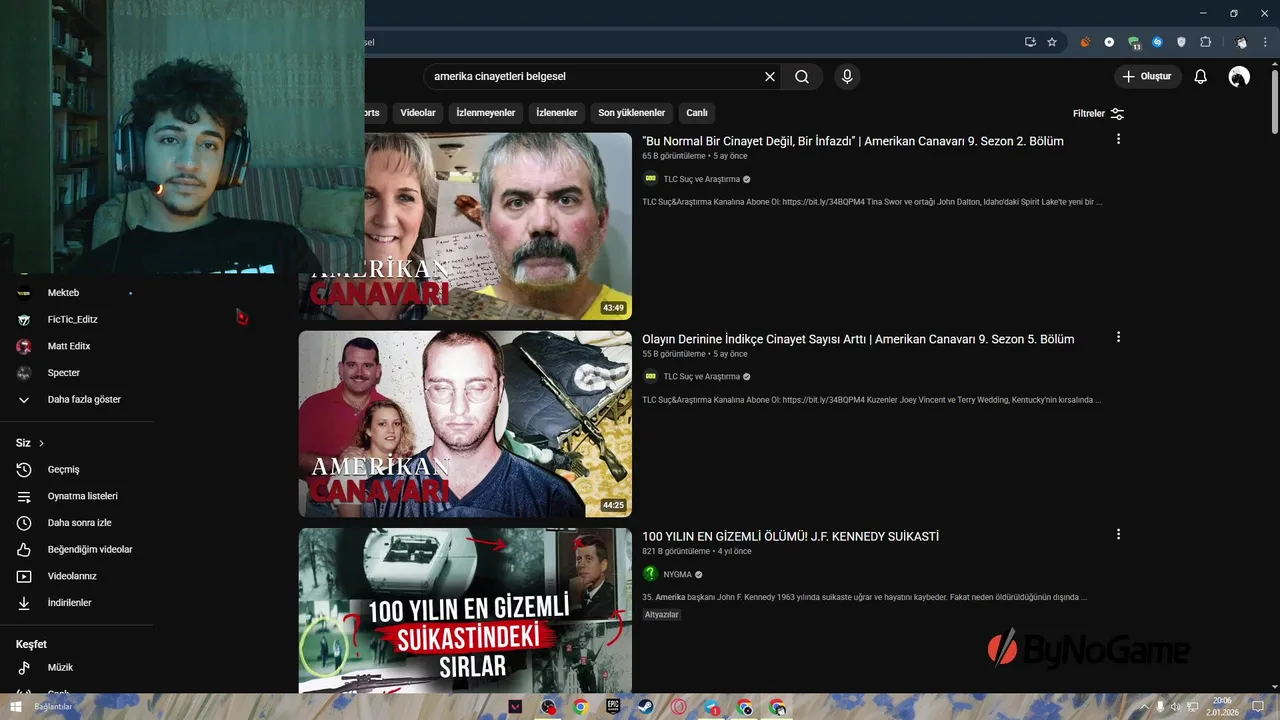Open the volume control in system tray
Screen dimensions: 1280x720
click(x=1175, y=707)
